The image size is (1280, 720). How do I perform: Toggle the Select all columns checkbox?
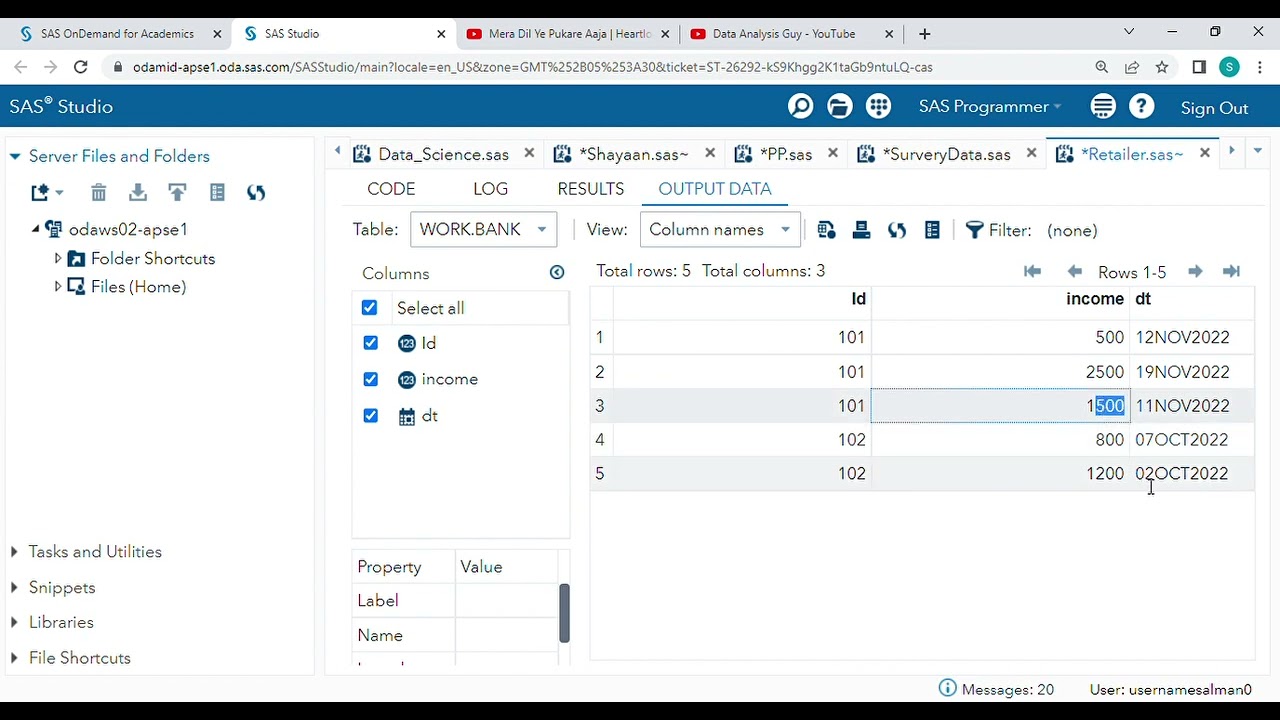(x=370, y=308)
